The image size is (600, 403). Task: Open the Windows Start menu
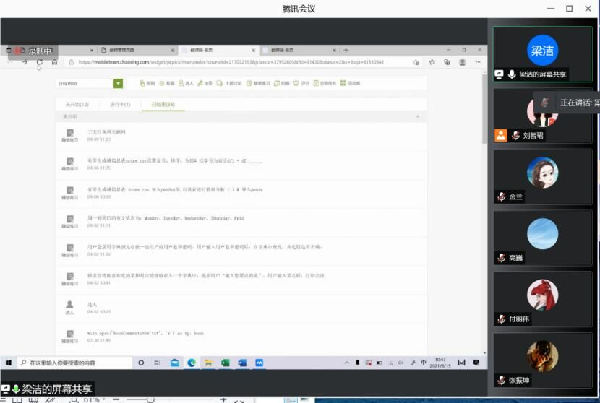(9, 360)
